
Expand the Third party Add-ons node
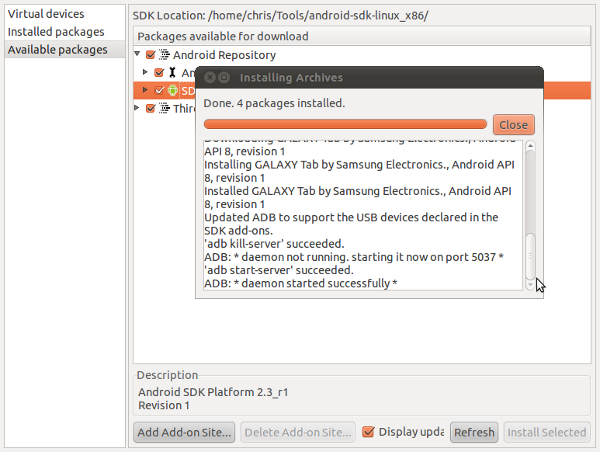click(138, 108)
